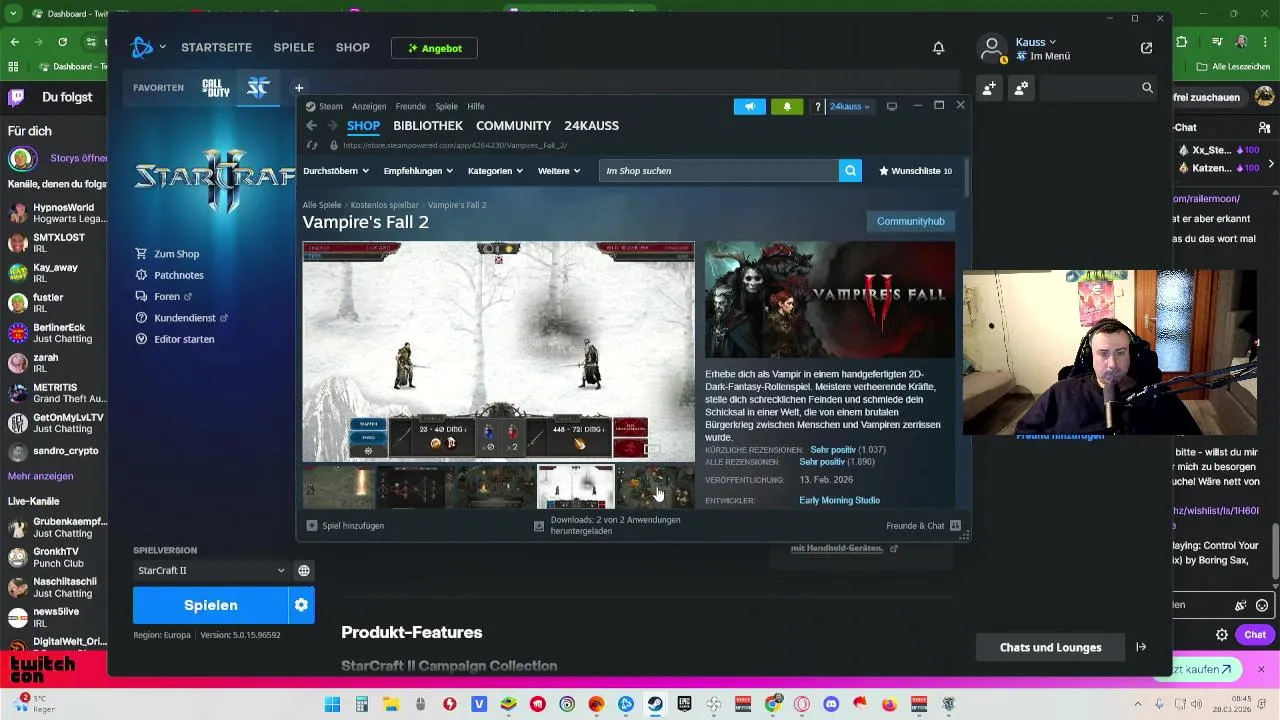The image size is (1280, 720).
Task: Add a new favorite with plus icon
Action: click(298, 88)
